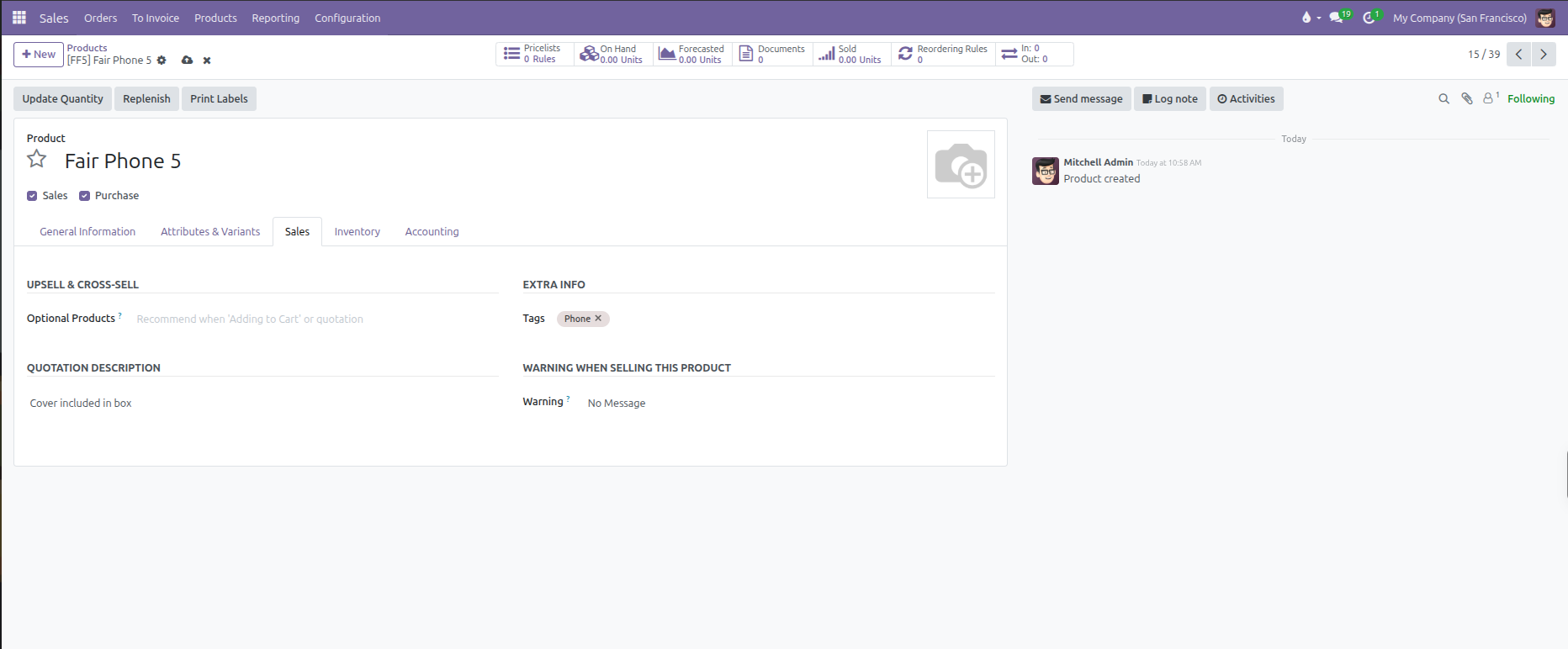1568x649 pixels.
Task: Open Reporting menu
Action: 275,18
